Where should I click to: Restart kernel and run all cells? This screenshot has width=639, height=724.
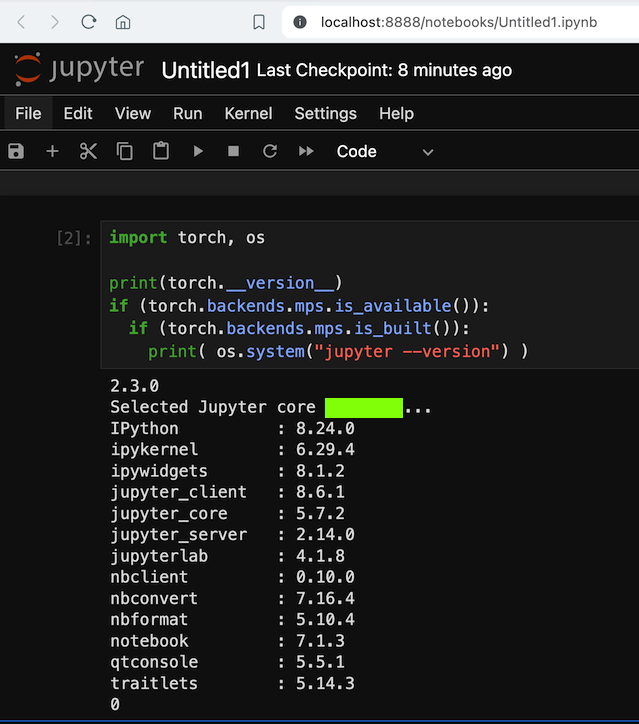[x=306, y=151]
